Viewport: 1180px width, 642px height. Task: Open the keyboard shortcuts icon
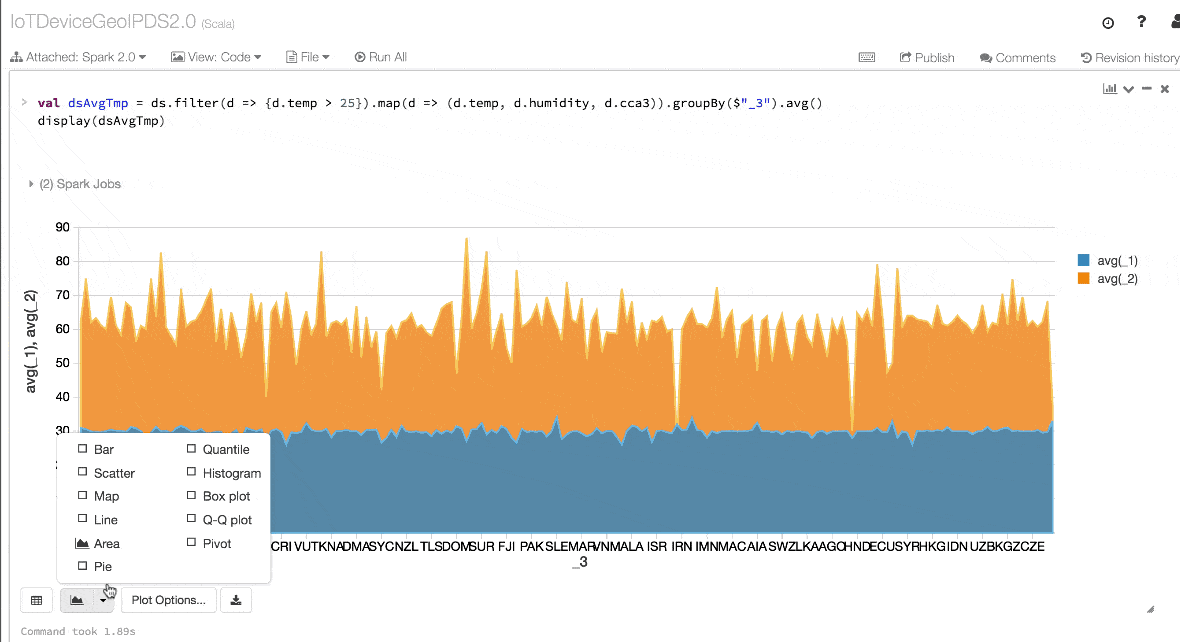(867, 57)
